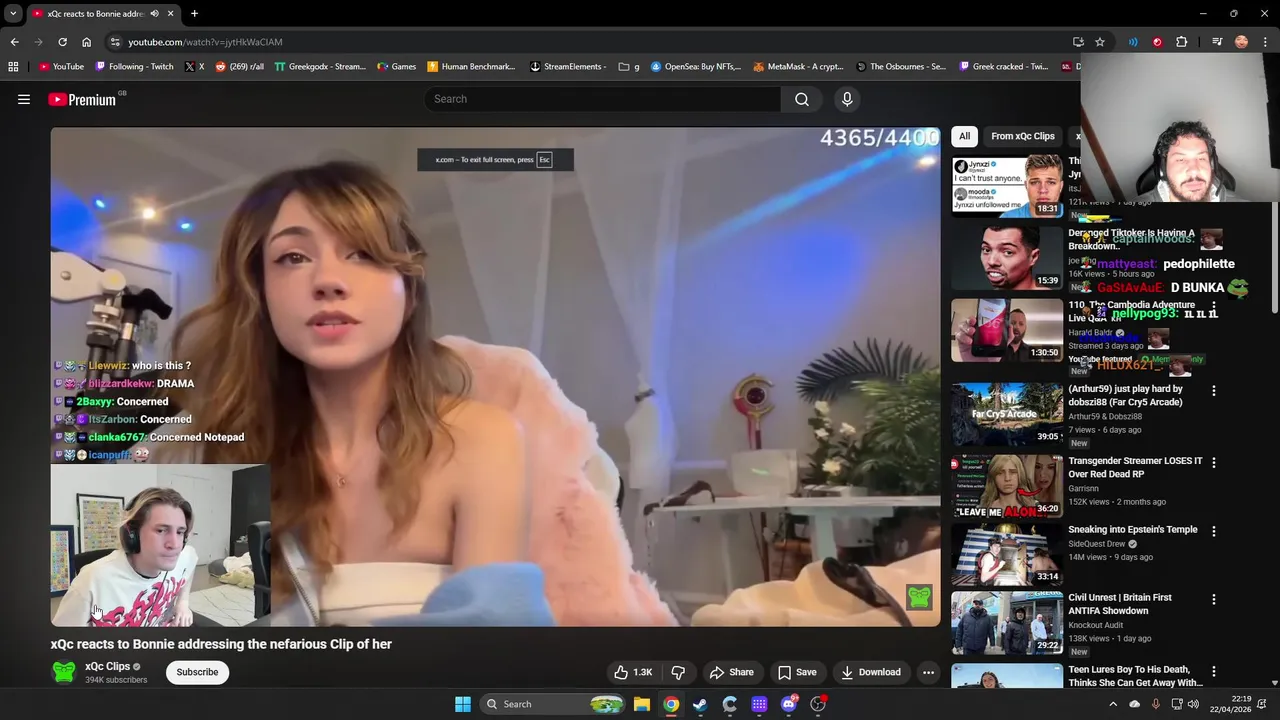Open the tab search dropdown arrow
1280x720 pixels.
(x=13, y=13)
